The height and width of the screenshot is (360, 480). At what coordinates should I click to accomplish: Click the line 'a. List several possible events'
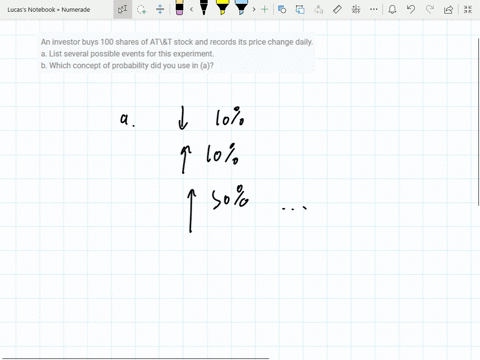pos(127,54)
